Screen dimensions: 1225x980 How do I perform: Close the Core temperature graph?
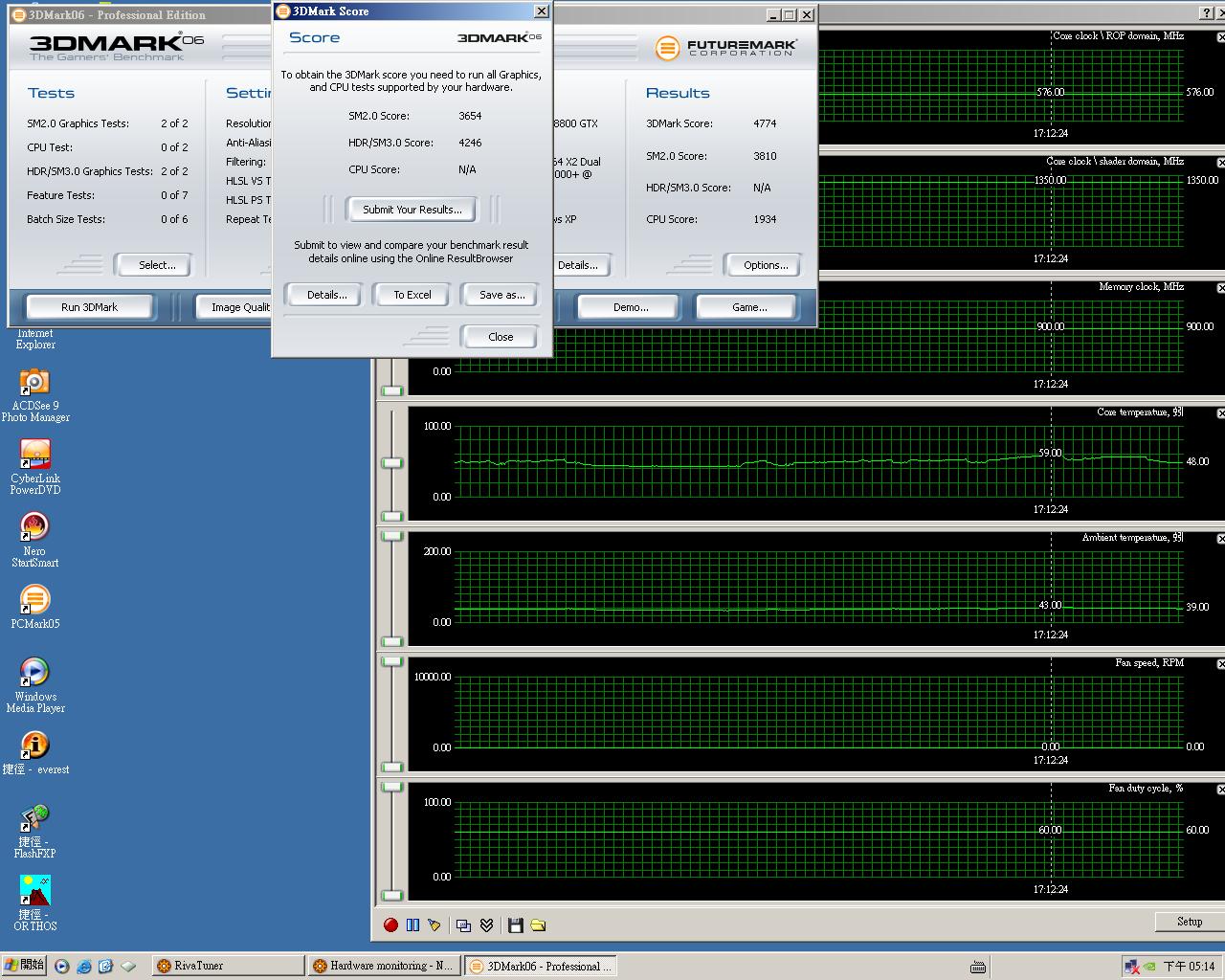(x=1221, y=413)
